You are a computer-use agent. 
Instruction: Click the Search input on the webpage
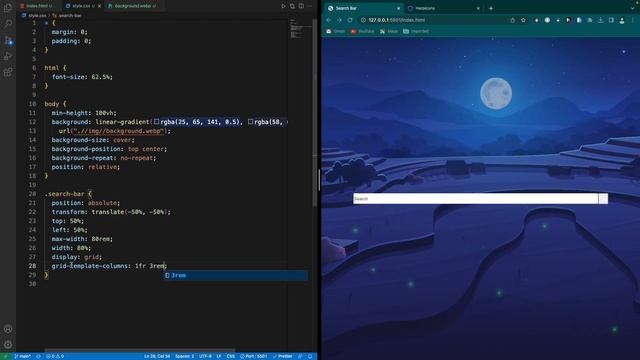point(476,199)
